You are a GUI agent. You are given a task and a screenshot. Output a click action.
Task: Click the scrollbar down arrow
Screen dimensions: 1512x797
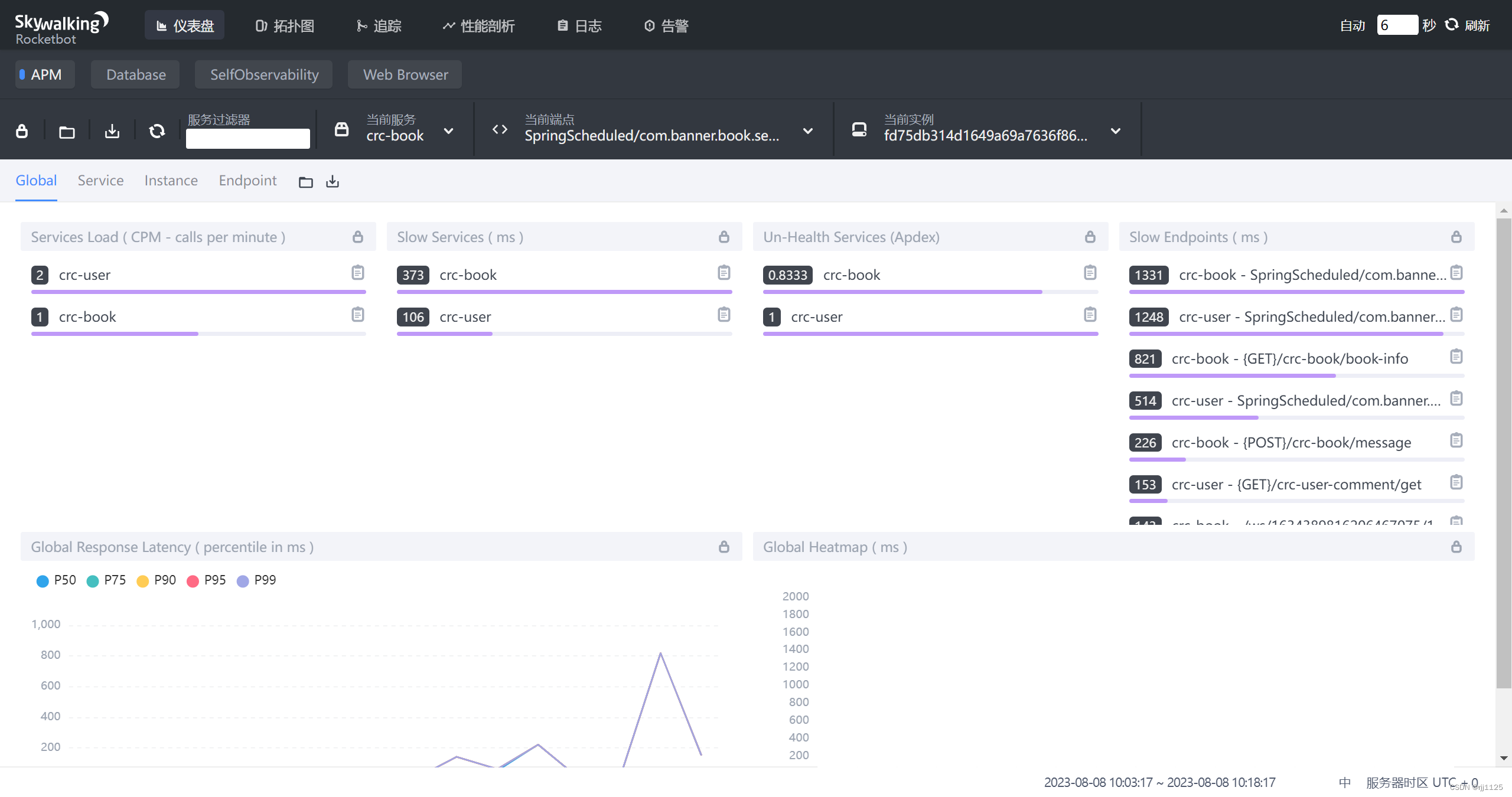point(1504,758)
